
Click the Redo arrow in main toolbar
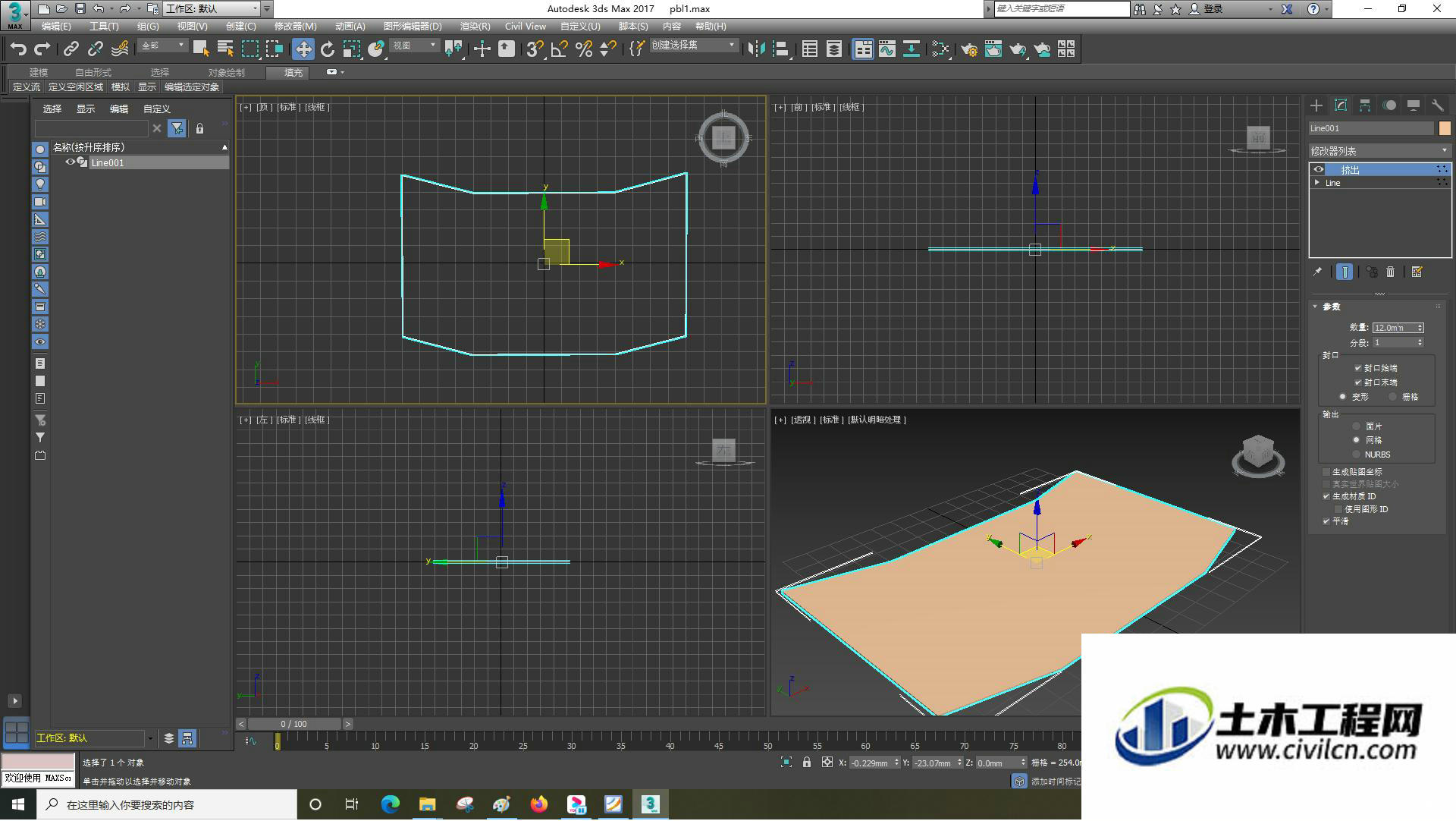42,49
